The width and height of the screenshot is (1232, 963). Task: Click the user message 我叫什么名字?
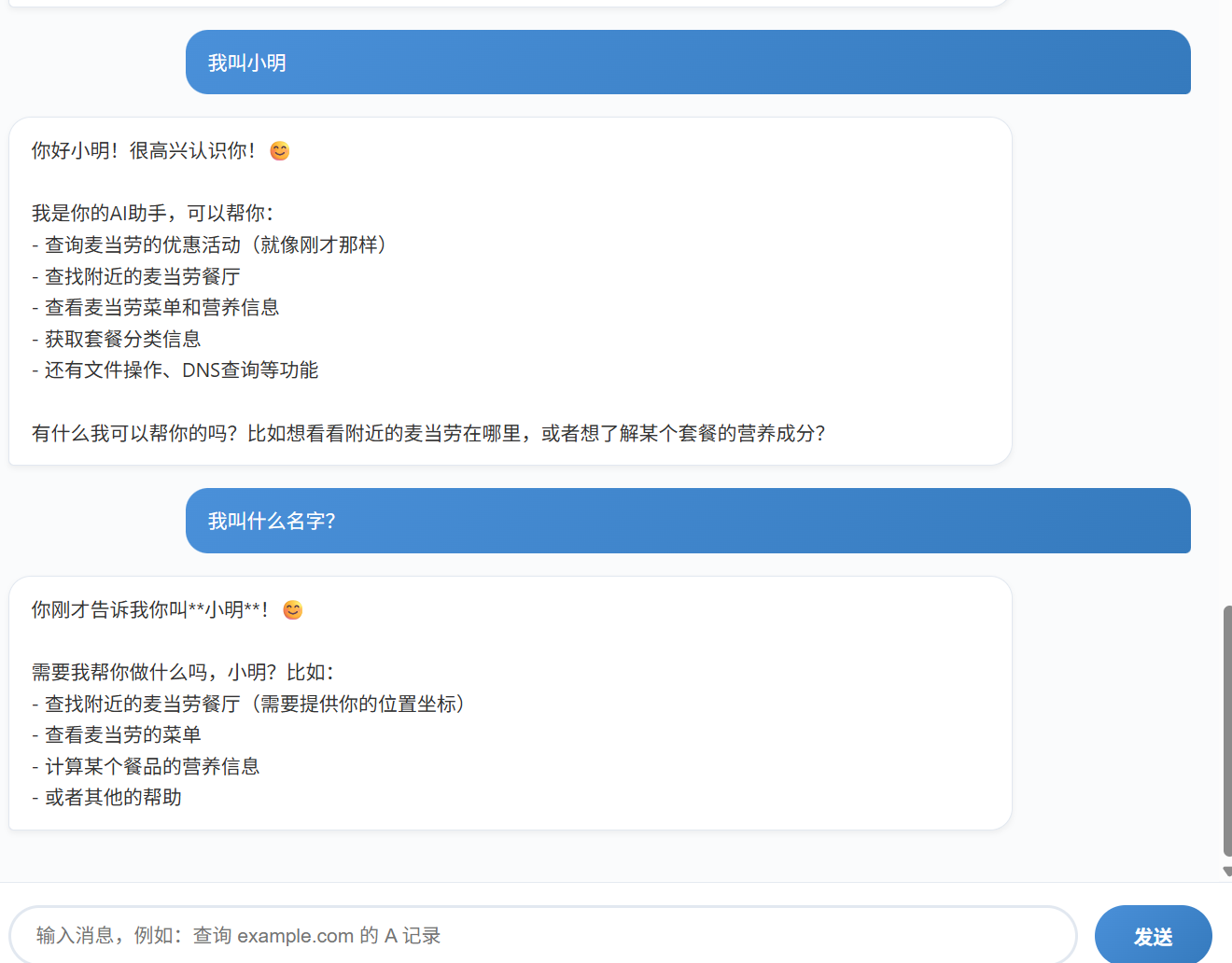(x=271, y=521)
